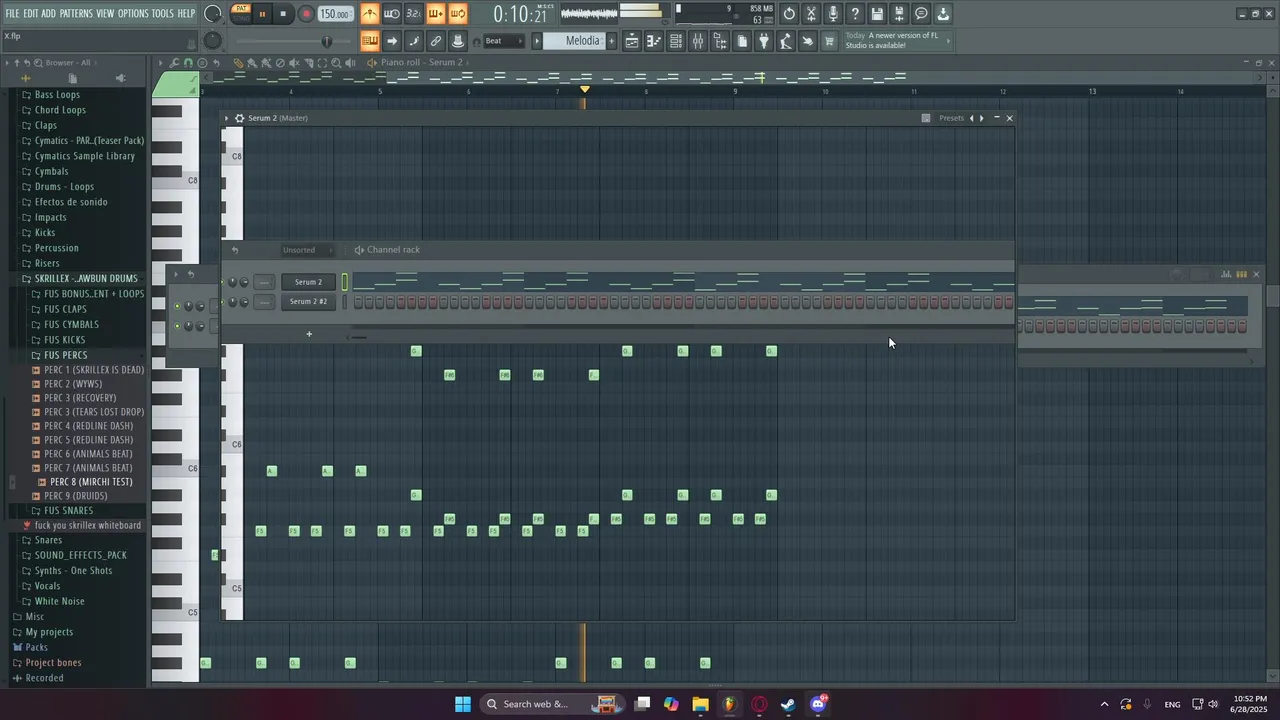Select the piano roll pencil draw tool
The image size is (1280, 720).
tap(239, 63)
